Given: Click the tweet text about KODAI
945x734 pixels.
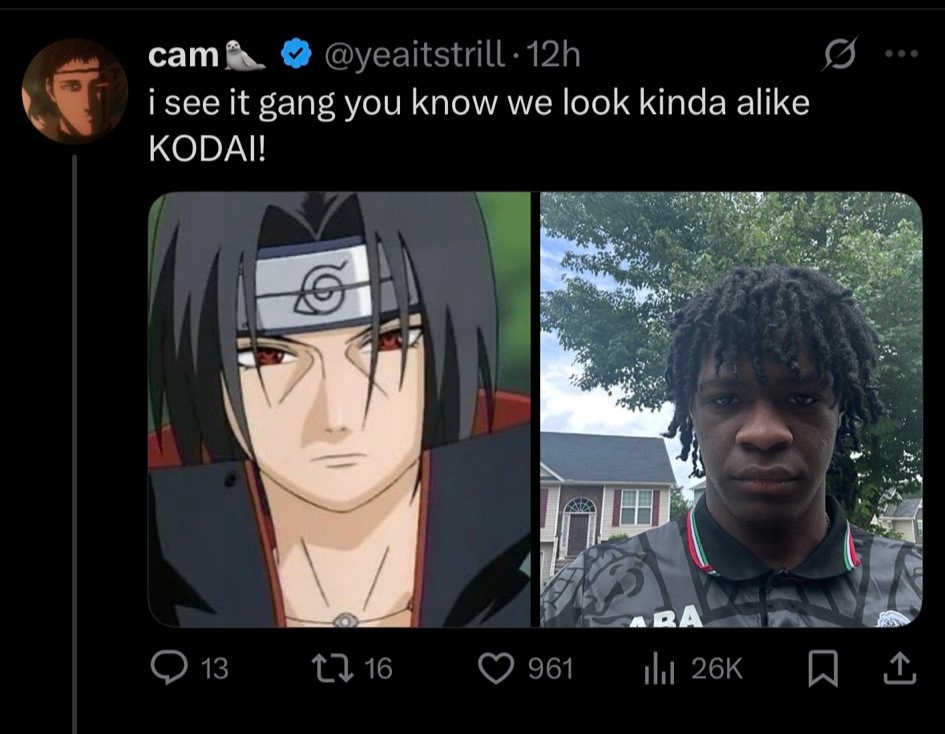Looking at the screenshot, I should (x=479, y=125).
